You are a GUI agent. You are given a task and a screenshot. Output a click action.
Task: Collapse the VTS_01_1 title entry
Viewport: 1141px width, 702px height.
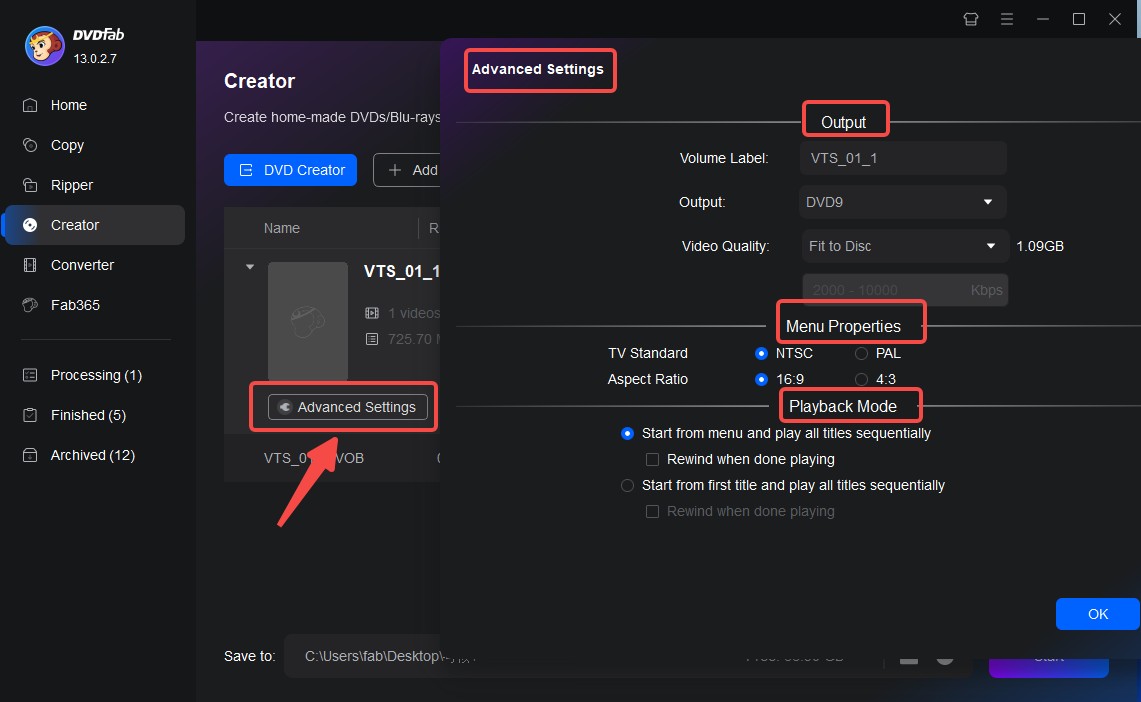coord(249,267)
